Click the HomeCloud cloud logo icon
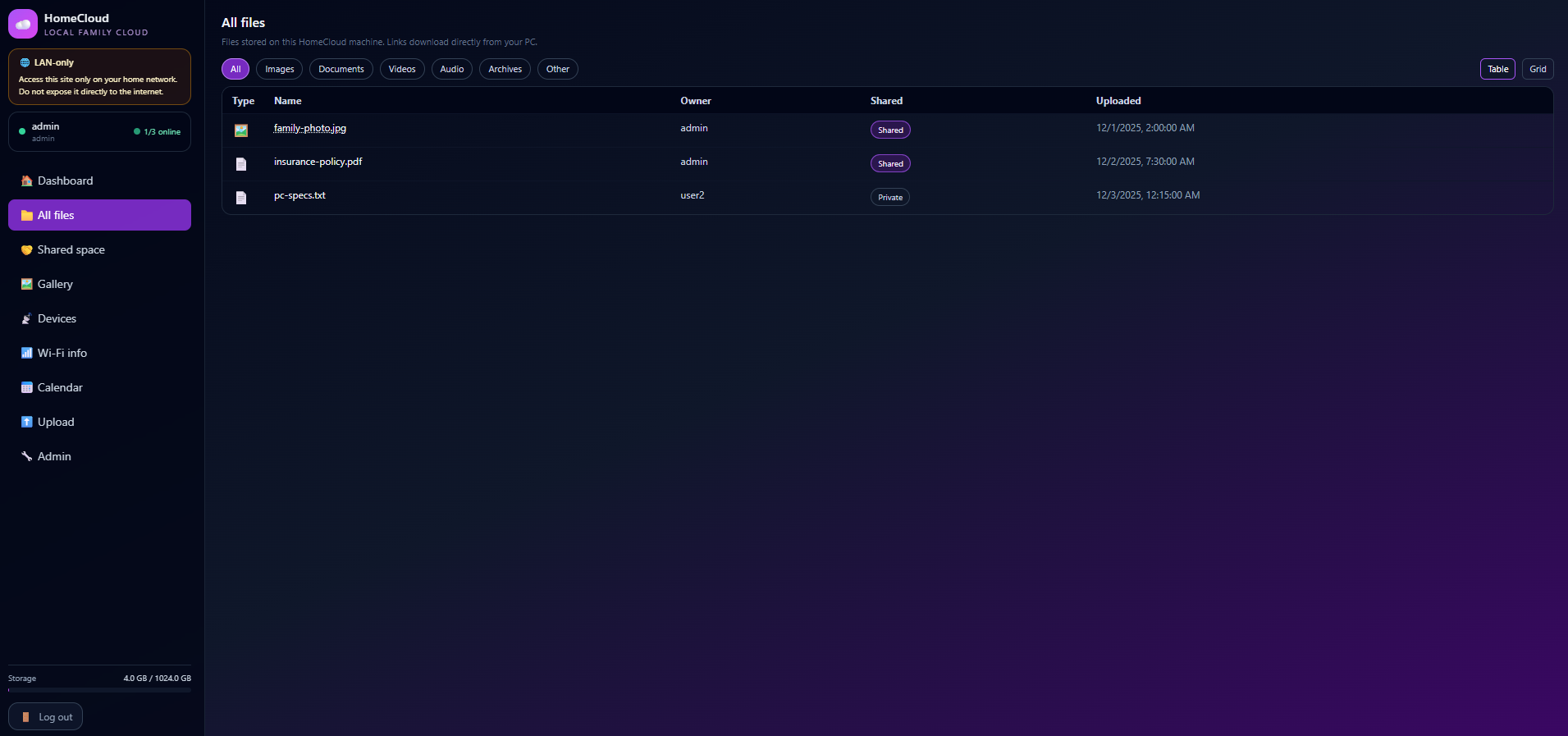This screenshot has height=736, width=1568. (23, 24)
